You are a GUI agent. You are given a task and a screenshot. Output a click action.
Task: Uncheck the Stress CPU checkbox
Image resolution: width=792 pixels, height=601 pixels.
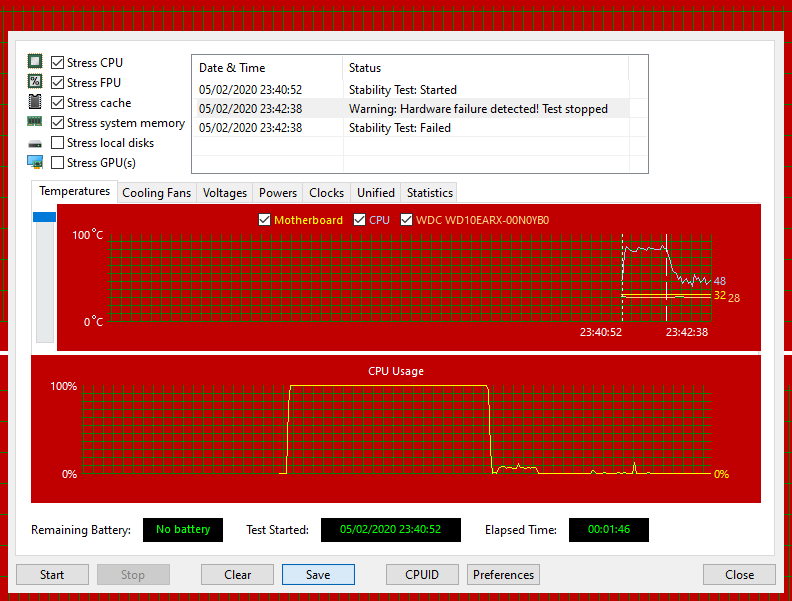tap(58, 63)
